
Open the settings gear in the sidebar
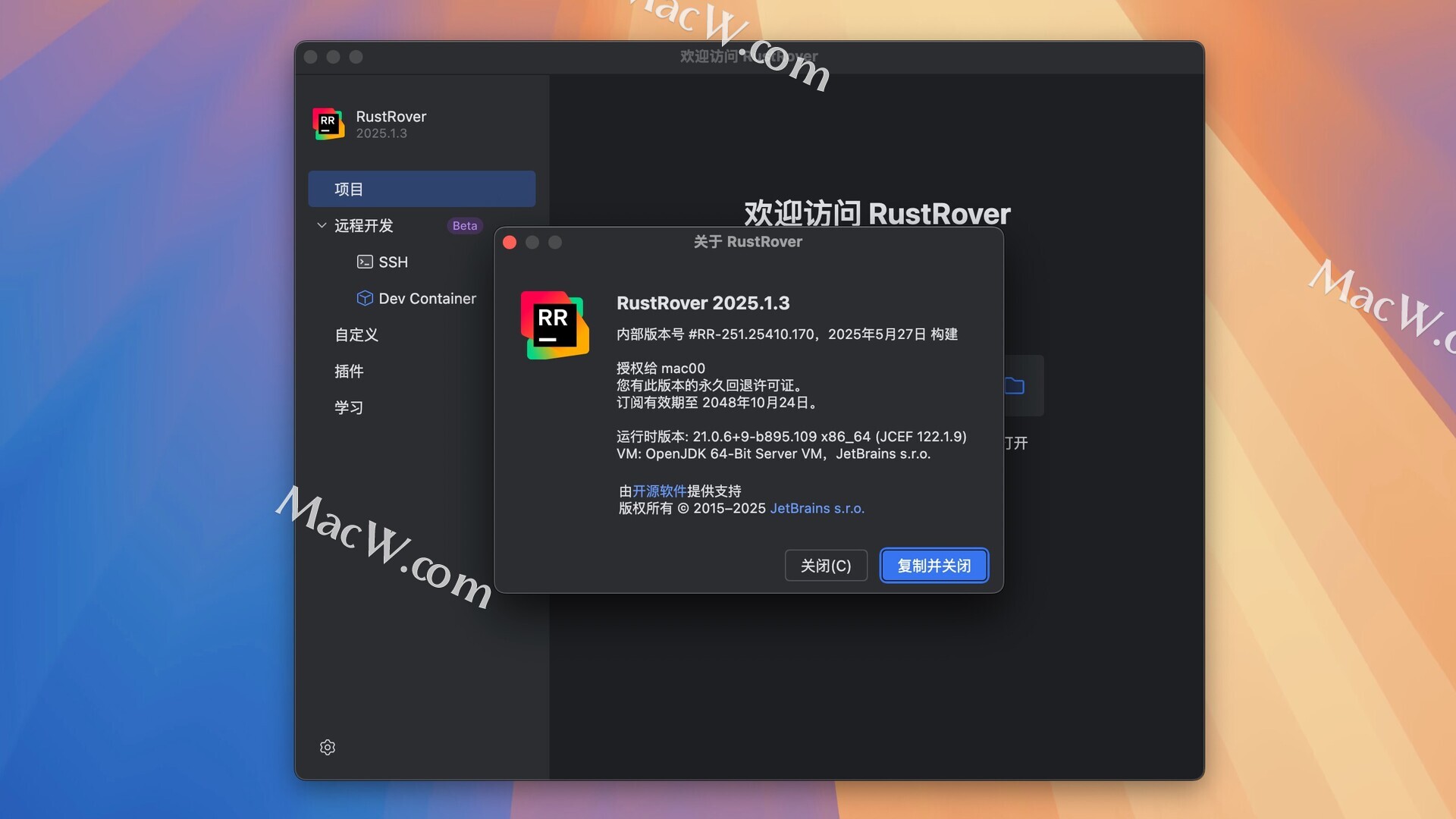(328, 747)
